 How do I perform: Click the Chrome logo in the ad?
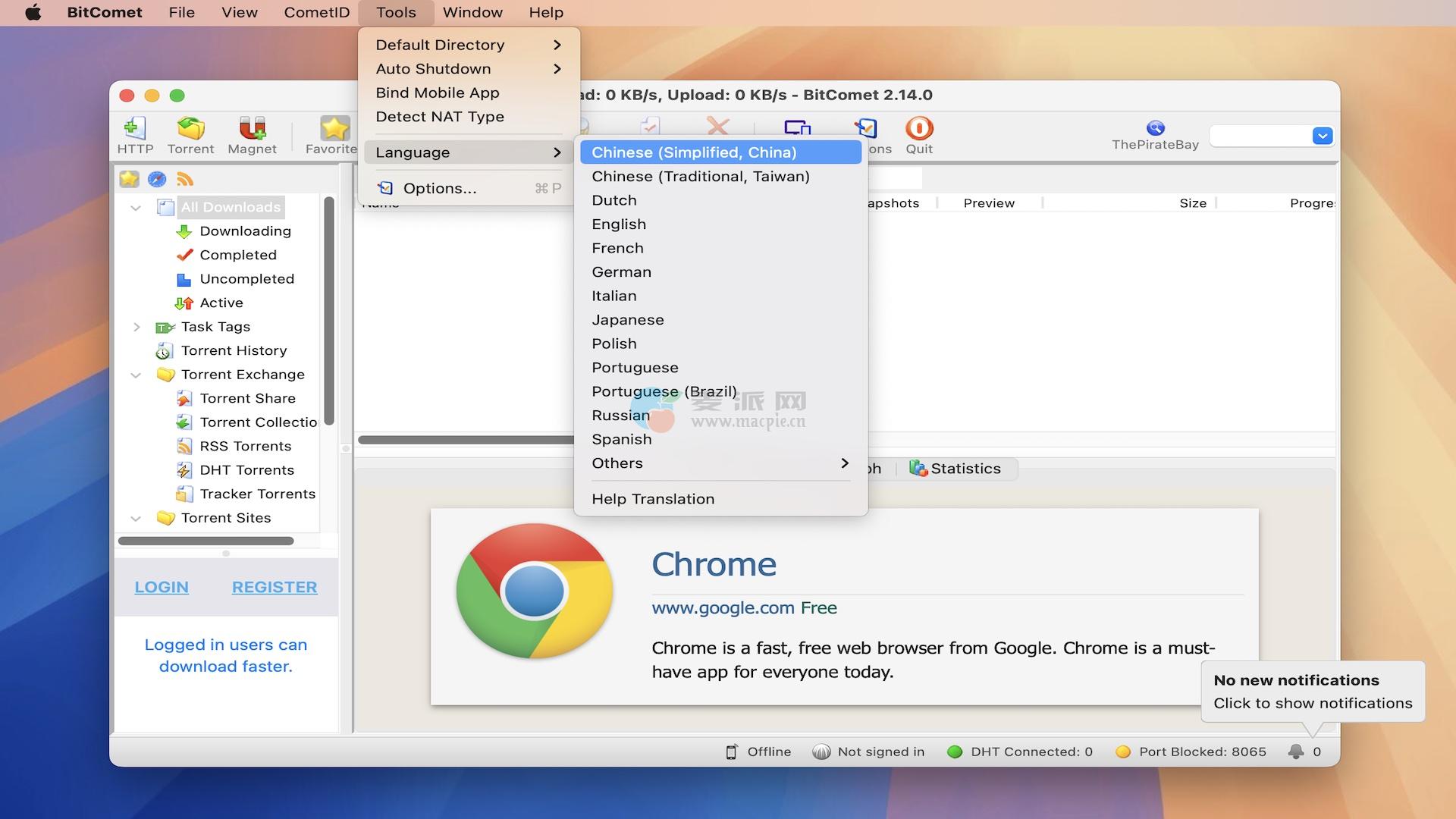click(535, 591)
